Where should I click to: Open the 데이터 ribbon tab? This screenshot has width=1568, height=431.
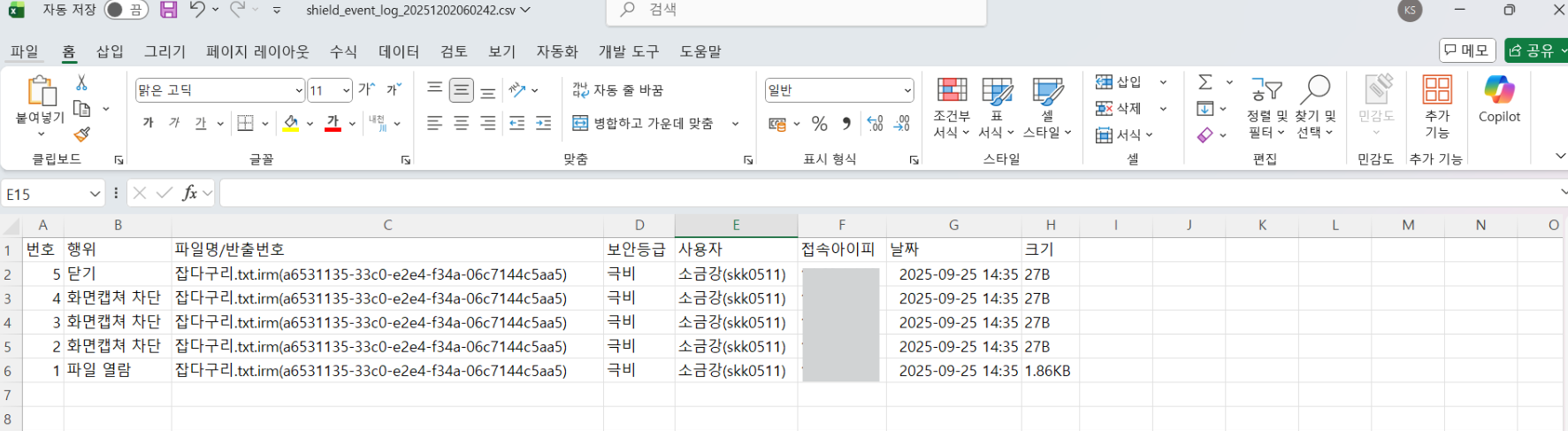click(399, 51)
